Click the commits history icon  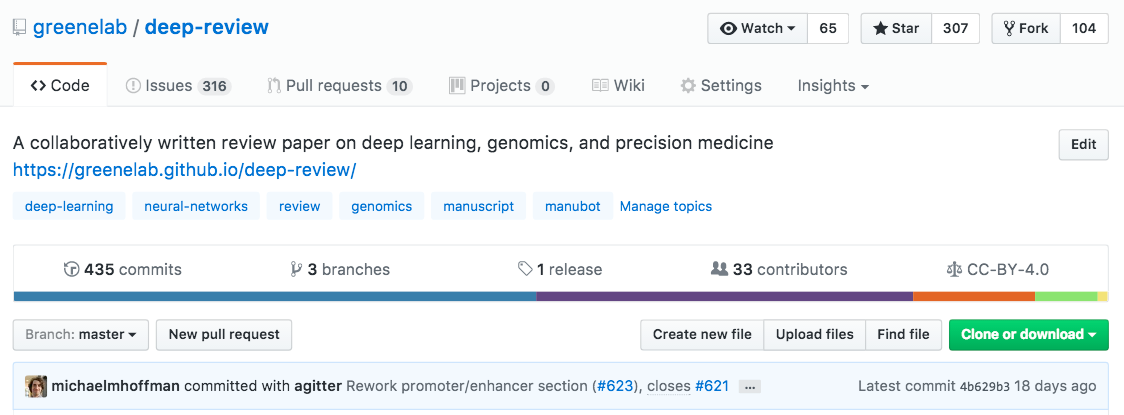pyautogui.click(x=71, y=269)
